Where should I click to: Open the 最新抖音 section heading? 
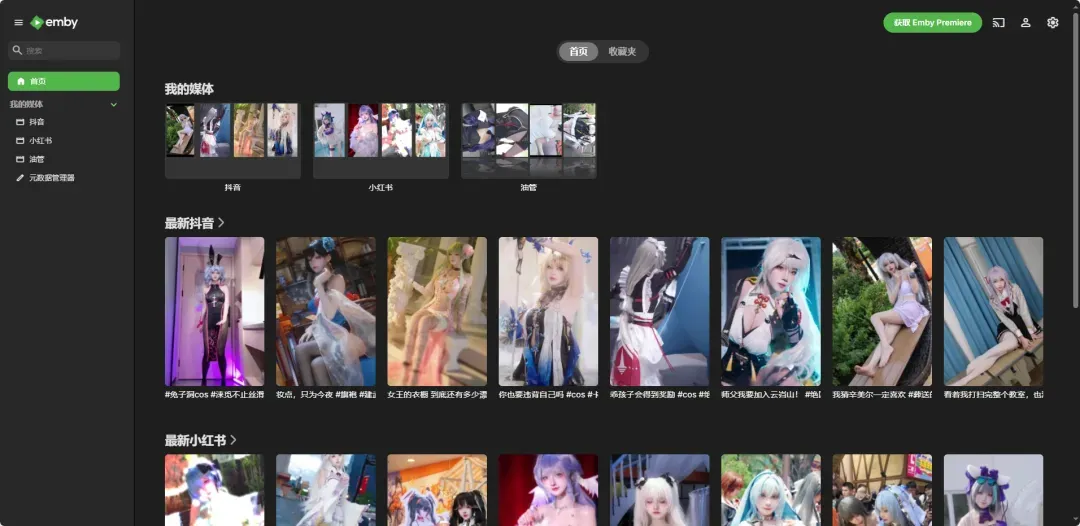189,223
